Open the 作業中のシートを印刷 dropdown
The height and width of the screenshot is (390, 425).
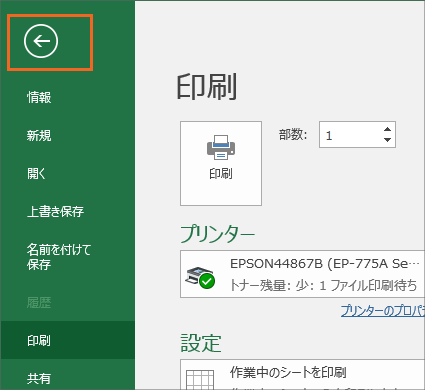302,375
